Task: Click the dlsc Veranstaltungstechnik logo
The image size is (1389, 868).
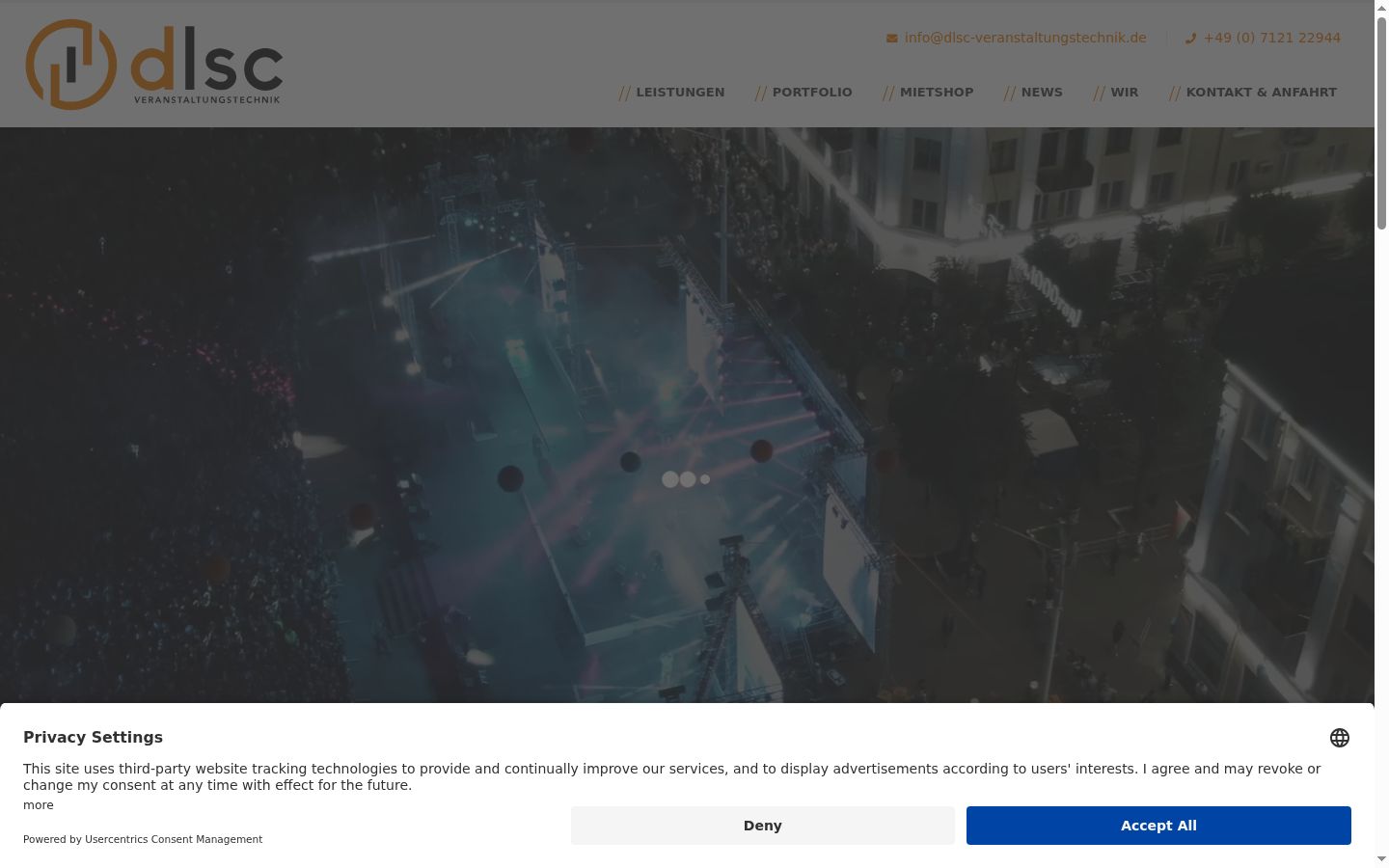Action: pos(154,64)
